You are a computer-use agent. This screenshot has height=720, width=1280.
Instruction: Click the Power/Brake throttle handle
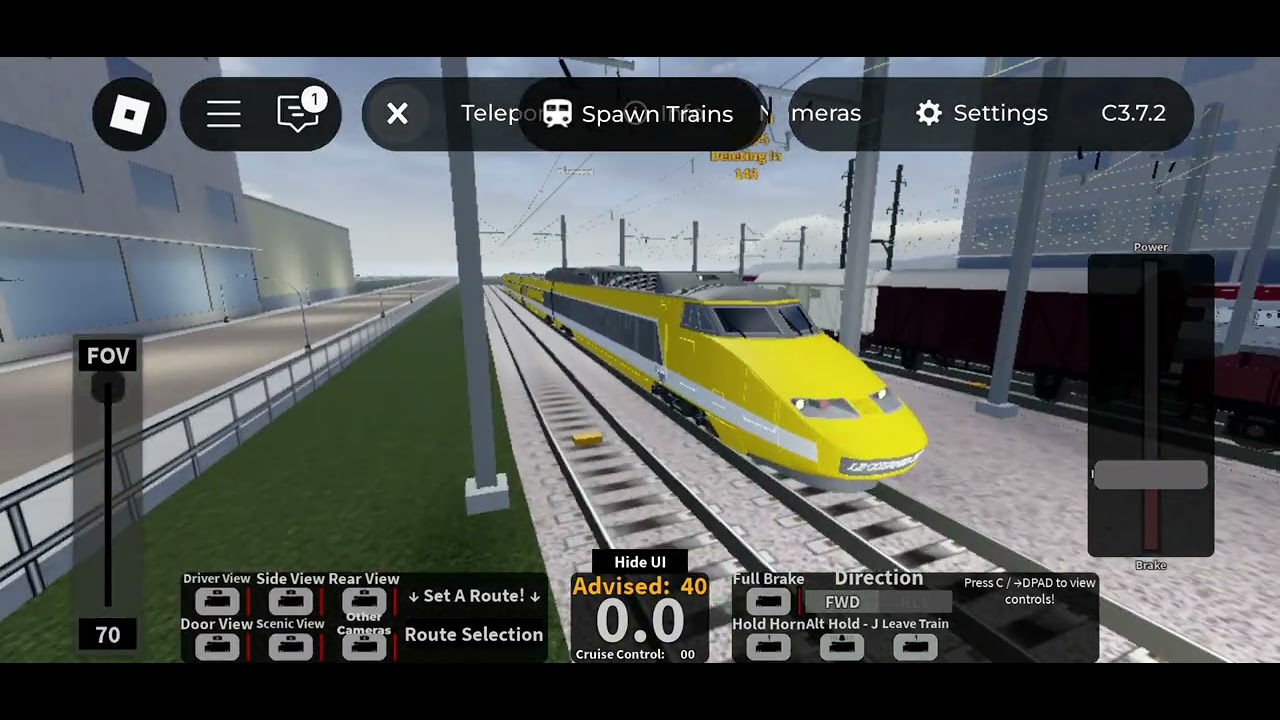point(1150,476)
